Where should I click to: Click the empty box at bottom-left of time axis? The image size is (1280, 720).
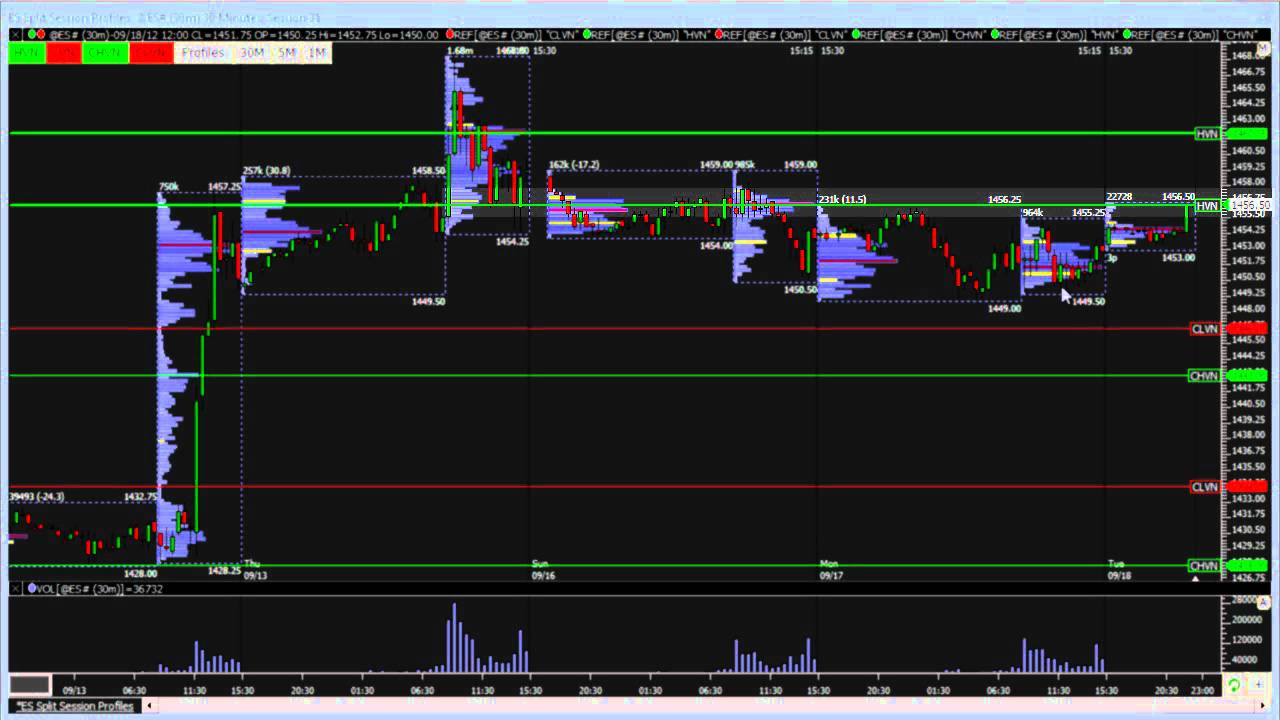[x=30, y=685]
